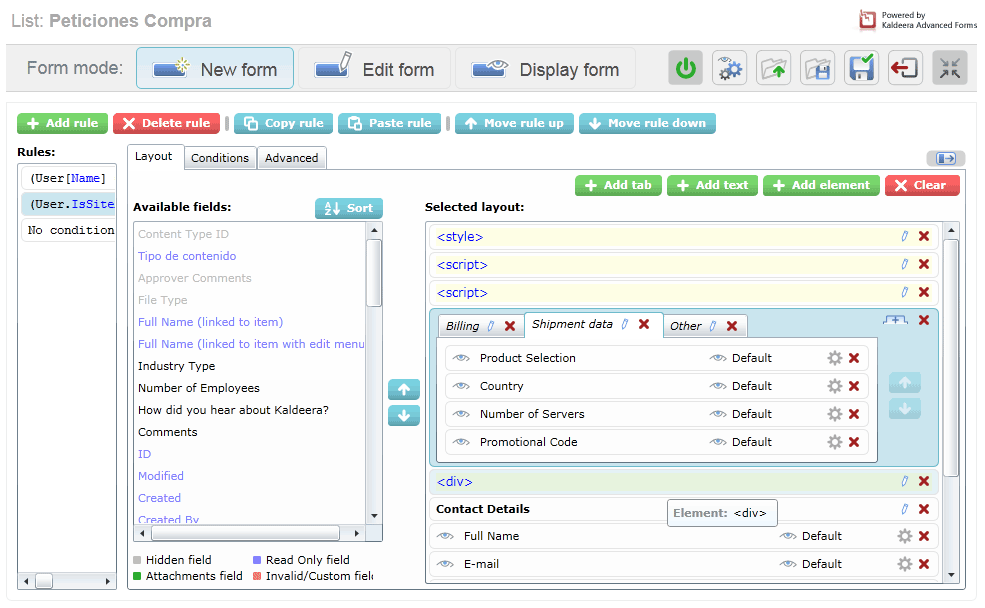
Task: Toggle visibility eye for E-mail
Action: (445, 564)
